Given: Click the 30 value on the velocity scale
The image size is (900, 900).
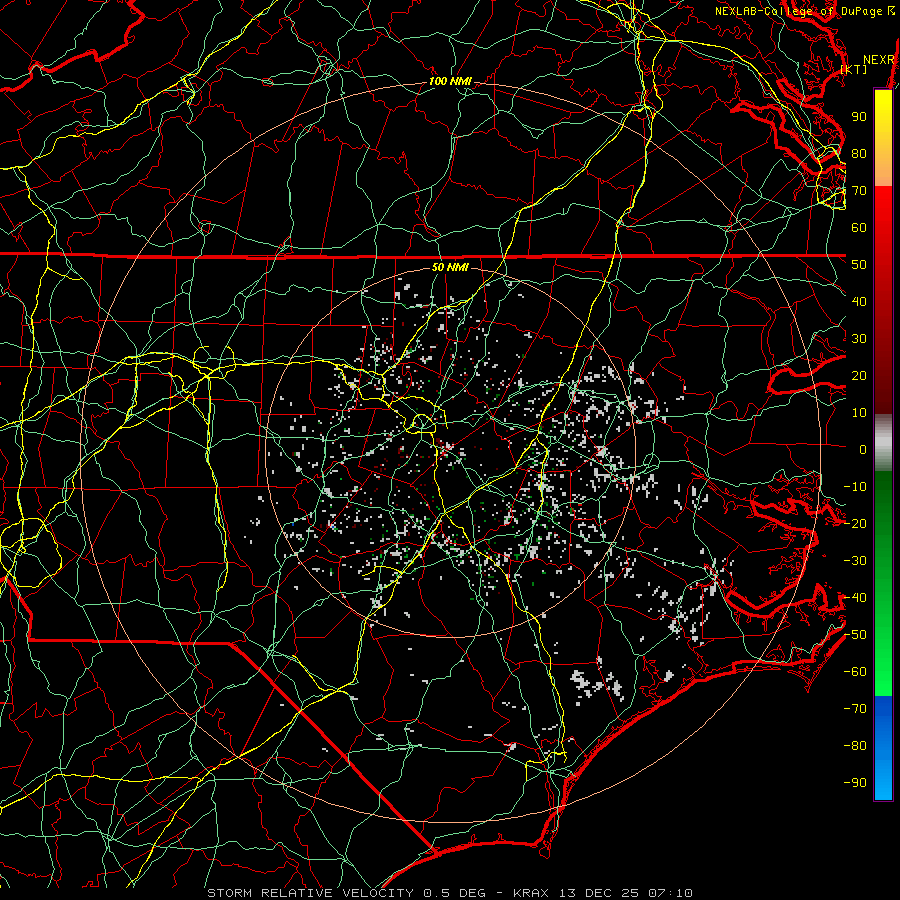Looking at the screenshot, I should 859,339.
